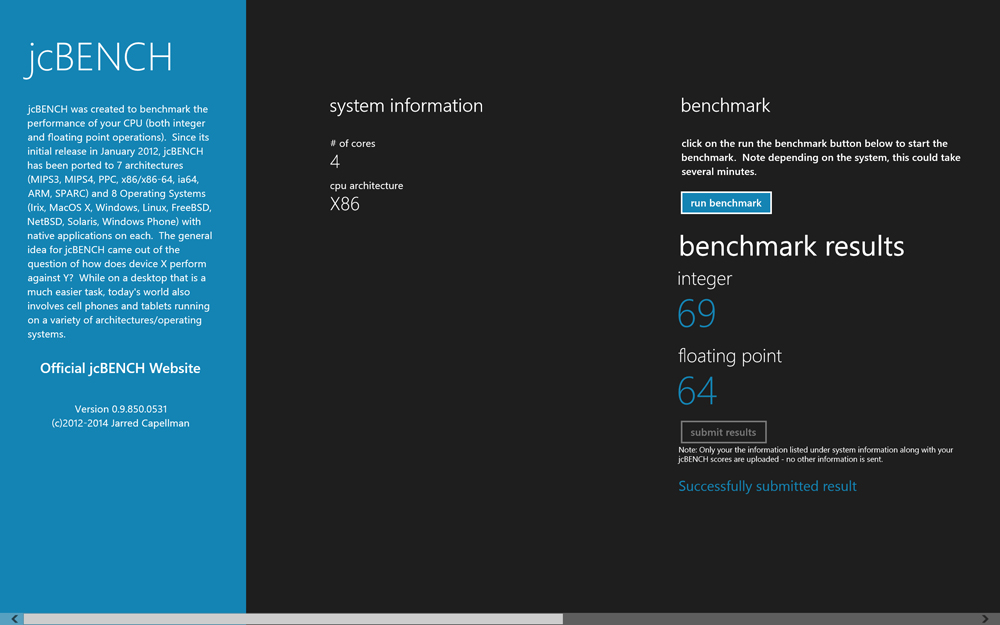Click the floating point score 64

(x=697, y=390)
